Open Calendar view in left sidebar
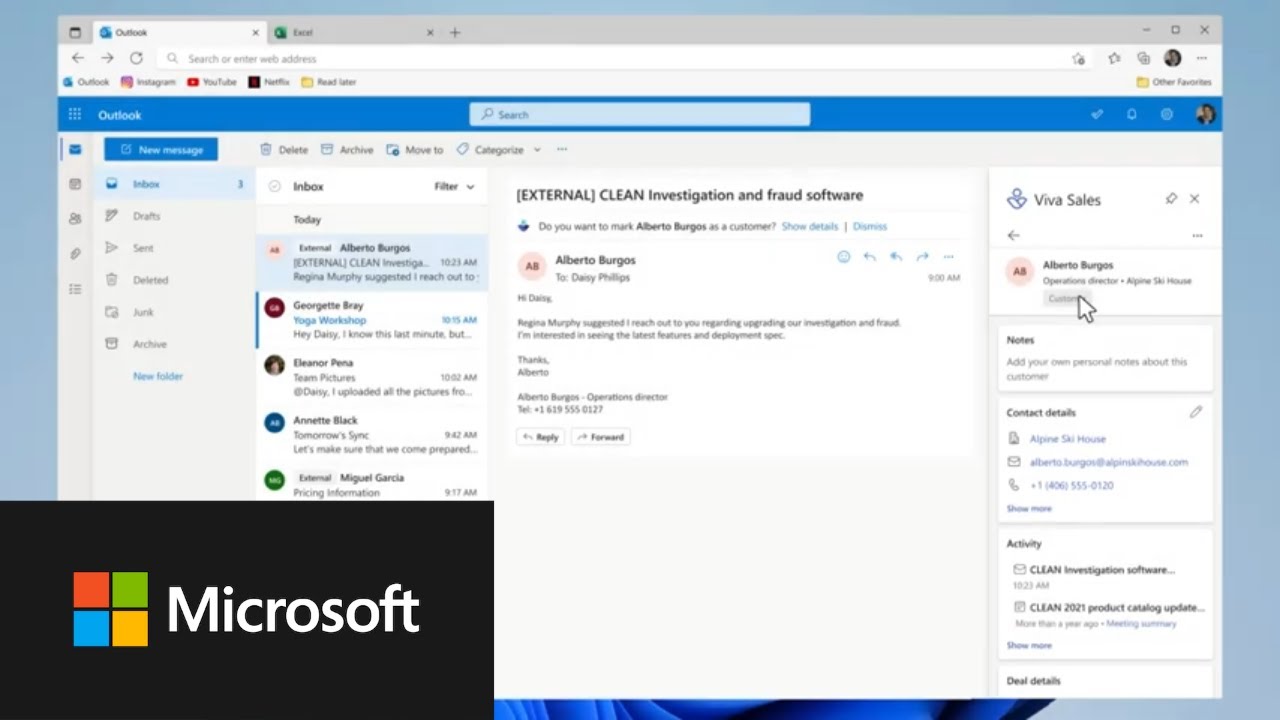This screenshot has width=1280, height=720. tap(75, 184)
